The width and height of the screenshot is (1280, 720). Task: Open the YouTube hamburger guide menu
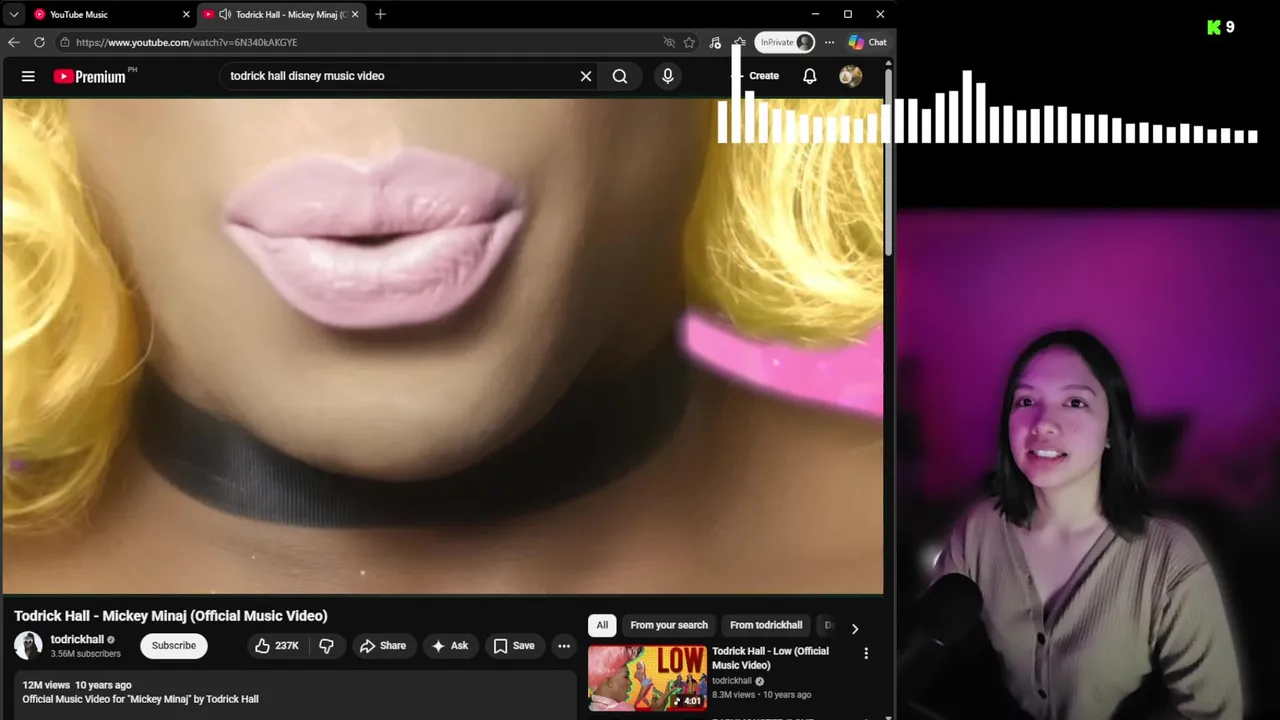28,76
